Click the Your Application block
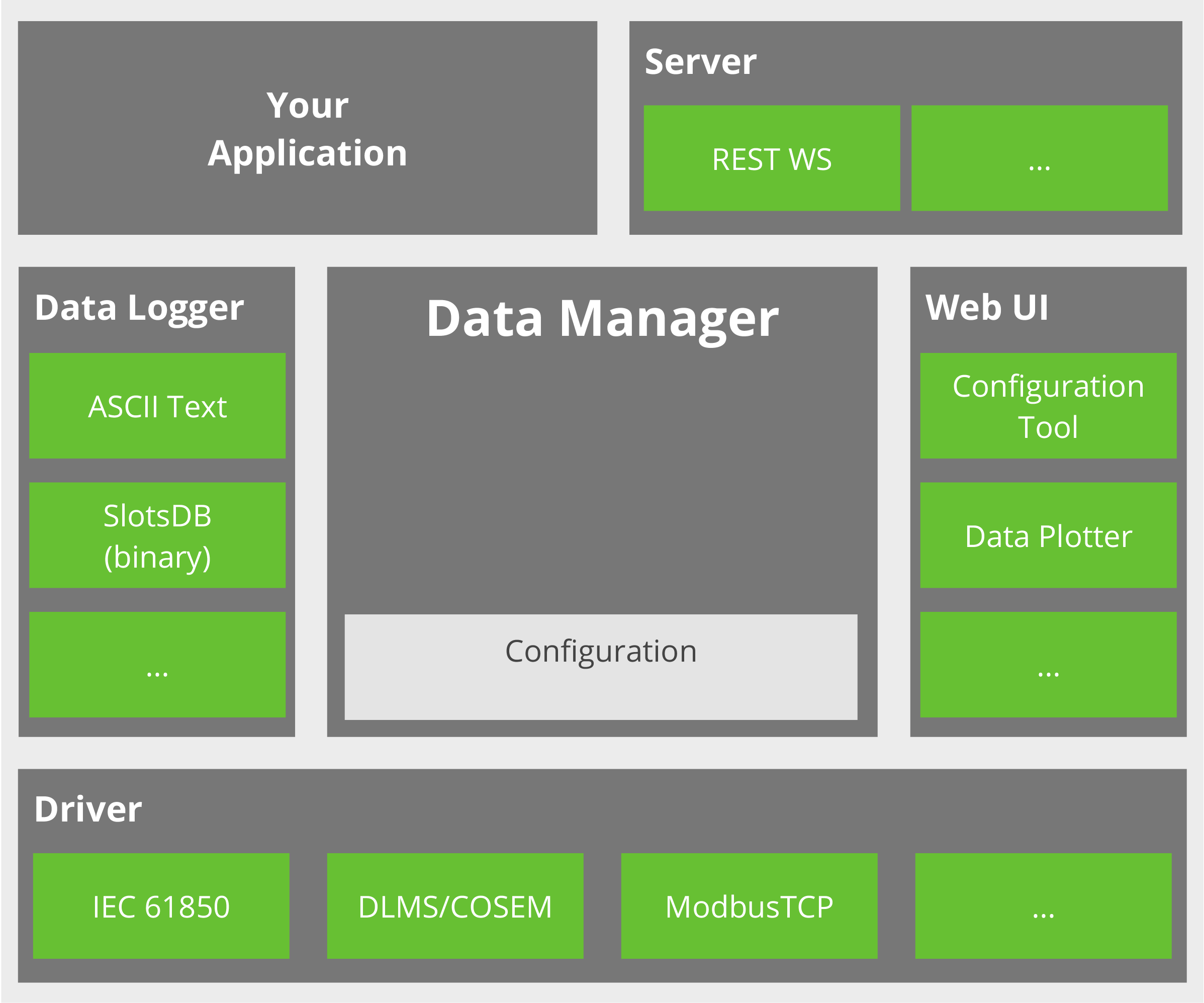Image resolution: width=1204 pixels, height=1003 pixels. coord(307,129)
